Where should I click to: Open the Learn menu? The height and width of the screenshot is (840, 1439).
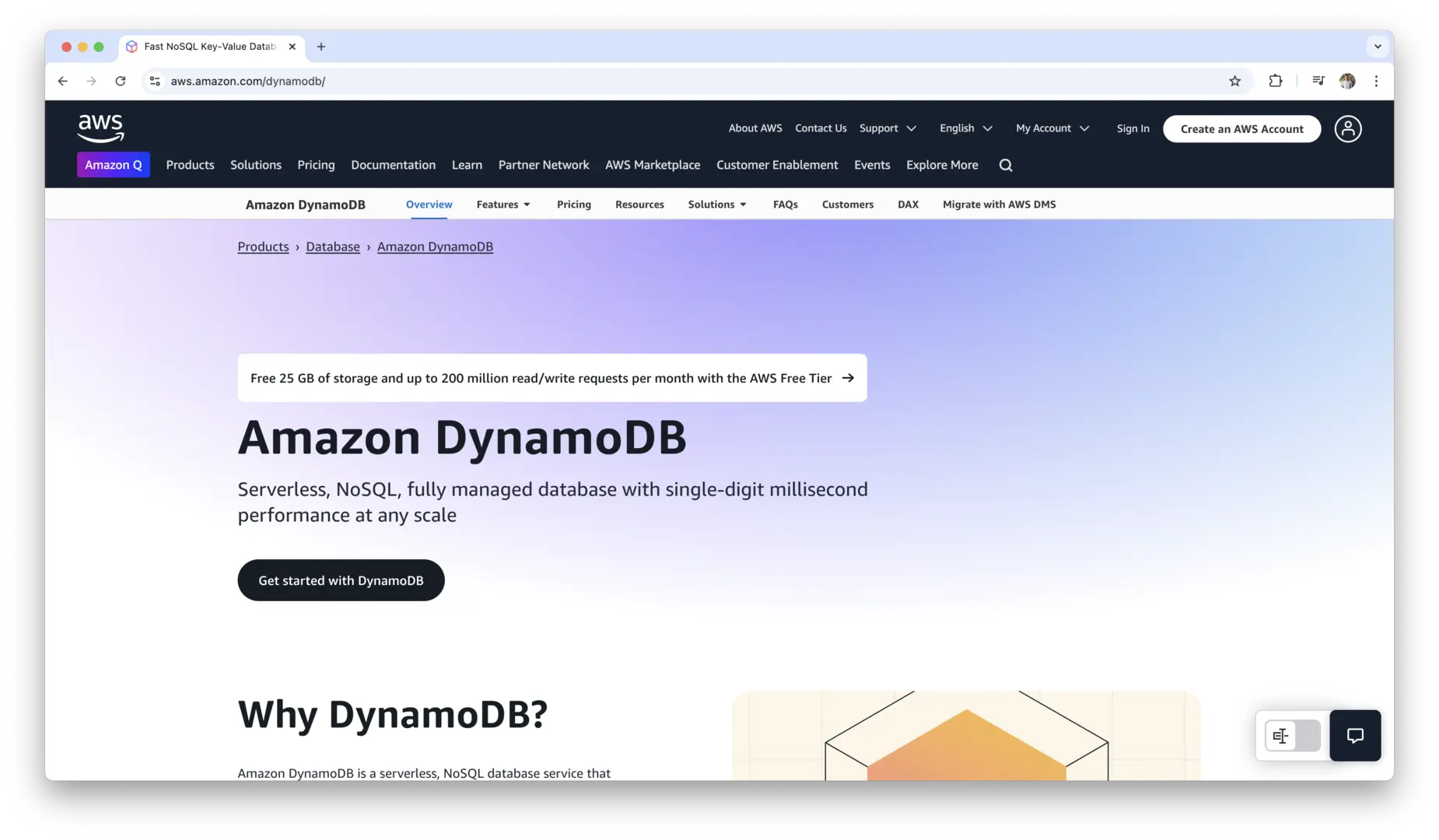coord(467,165)
